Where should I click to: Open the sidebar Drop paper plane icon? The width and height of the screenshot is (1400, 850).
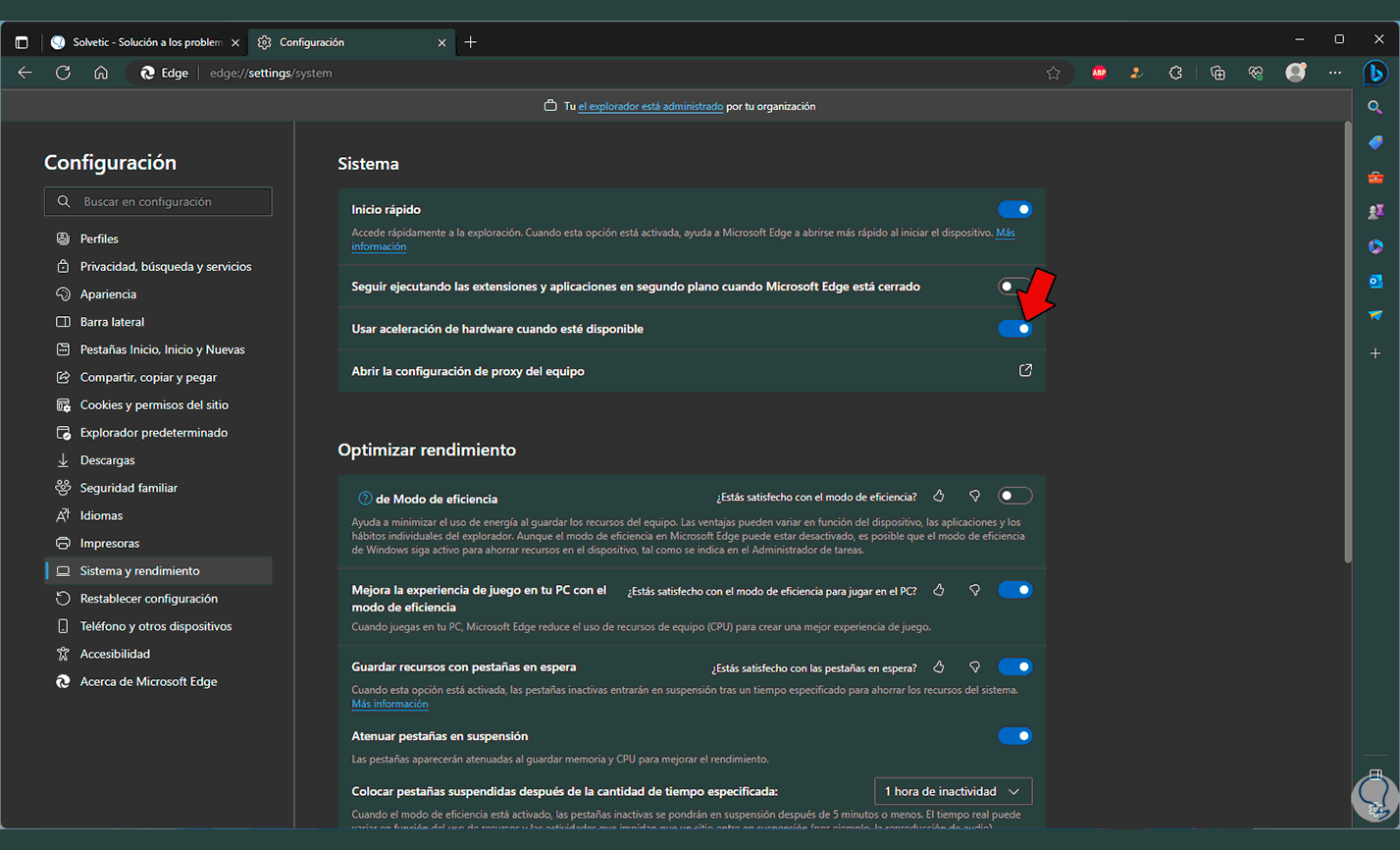click(1375, 316)
